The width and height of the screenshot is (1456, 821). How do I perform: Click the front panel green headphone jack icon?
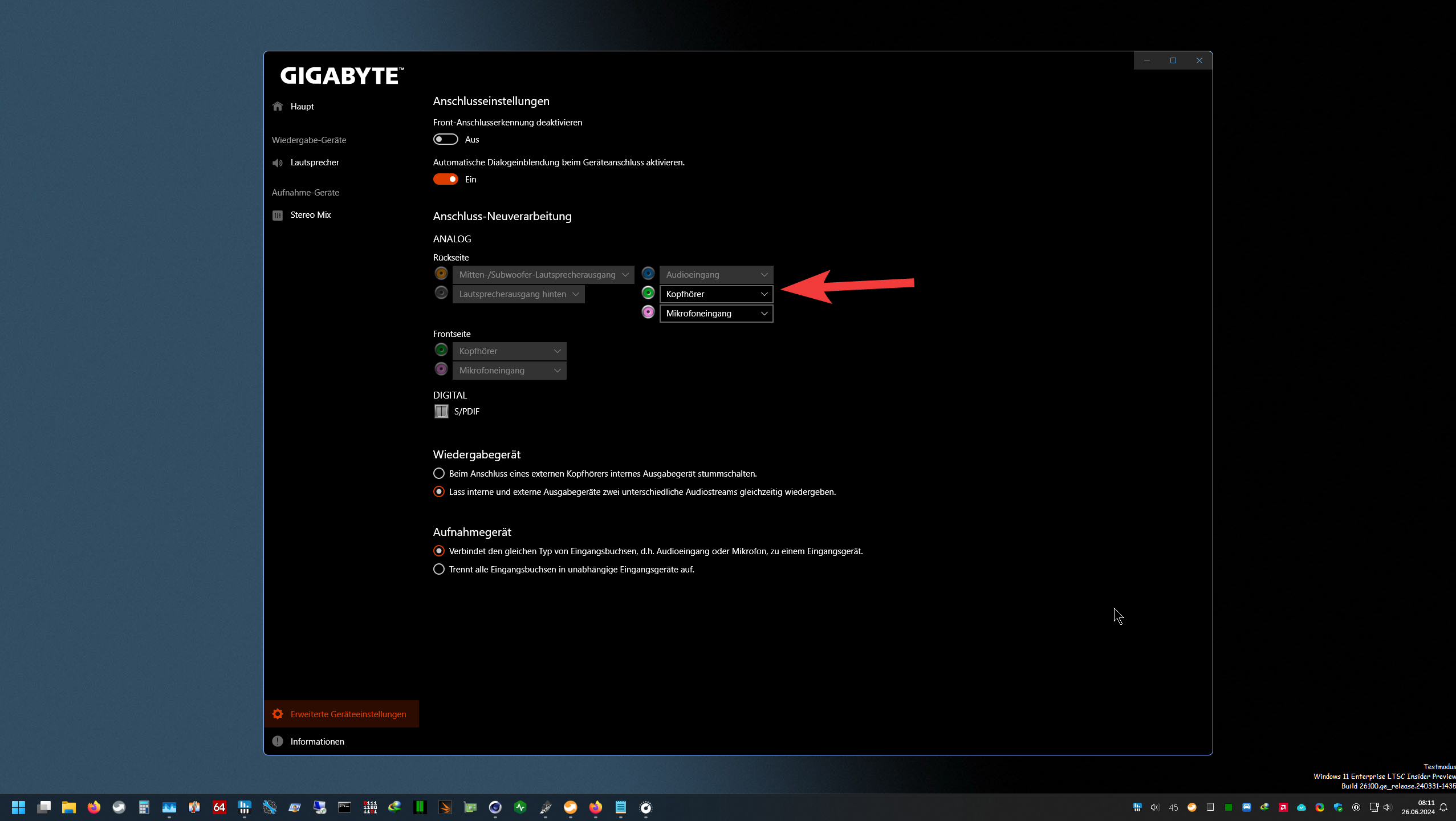pos(441,350)
